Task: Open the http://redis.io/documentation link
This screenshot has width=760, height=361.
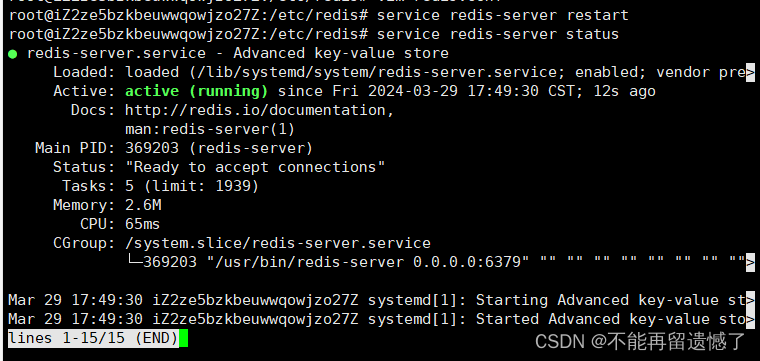Action: coord(260,110)
